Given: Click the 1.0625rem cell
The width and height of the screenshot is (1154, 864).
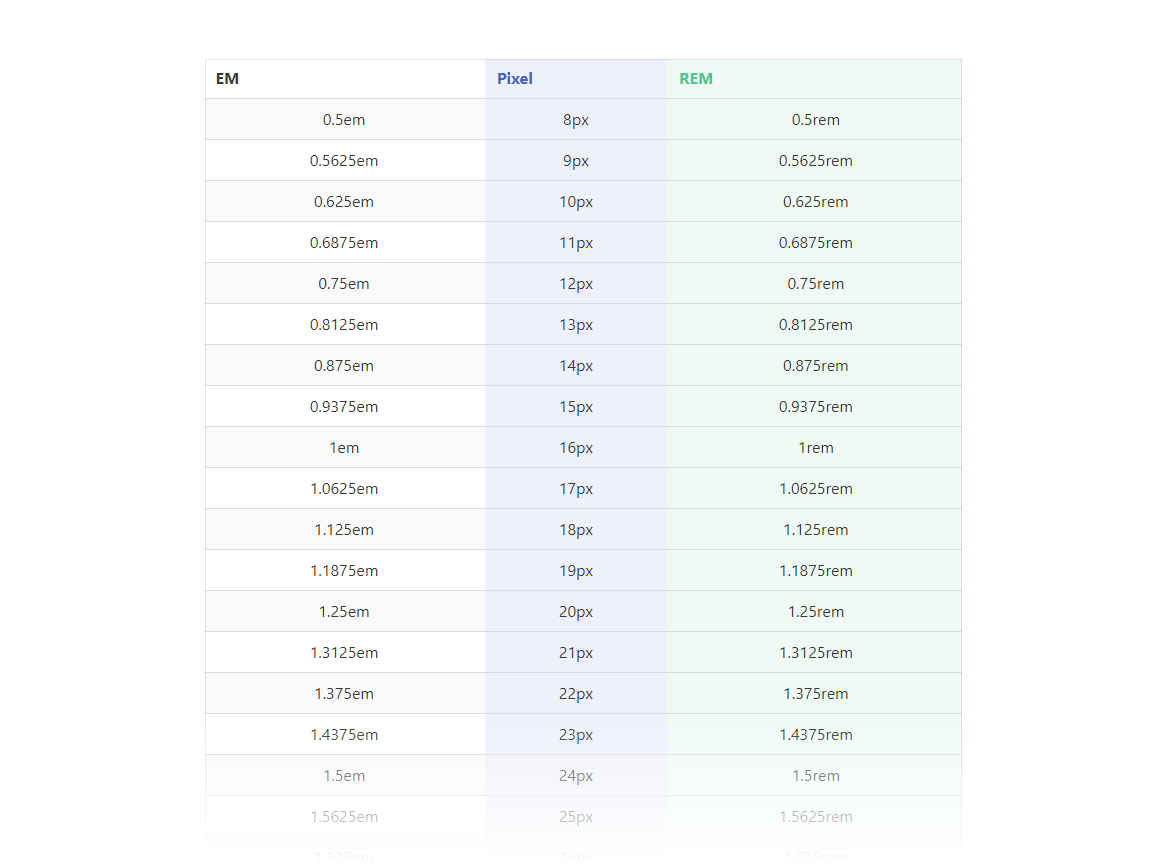Looking at the screenshot, I should point(816,489).
